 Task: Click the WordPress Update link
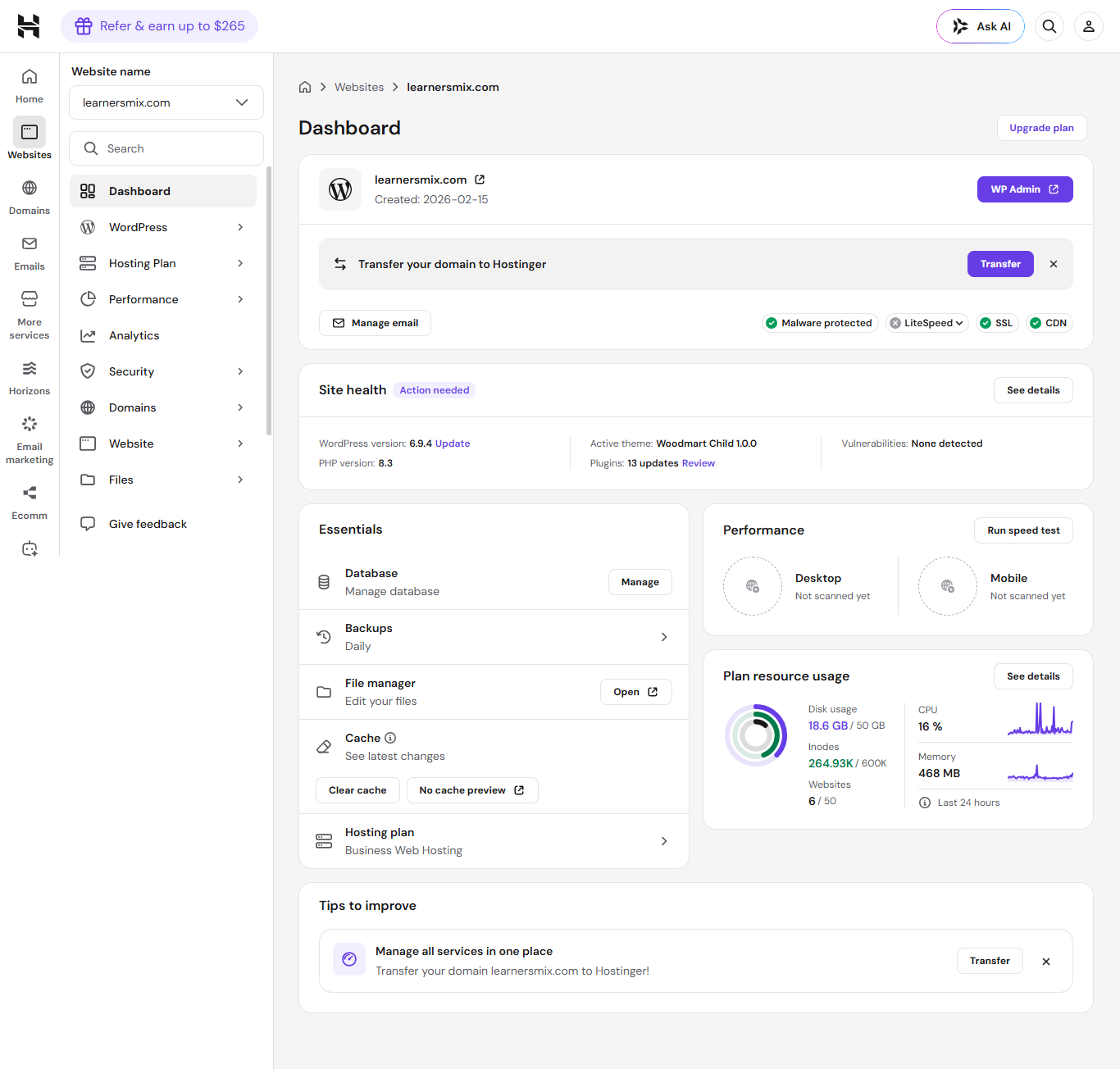pos(453,444)
